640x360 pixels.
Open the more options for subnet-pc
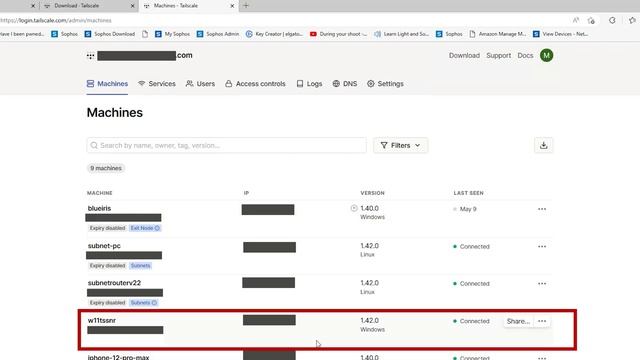click(542, 247)
